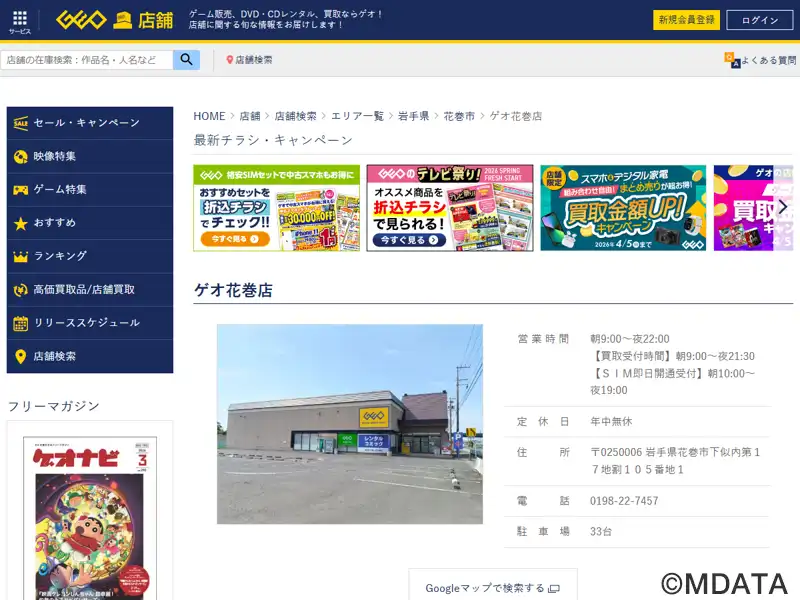
Task: Go to 店舗 breadcrumb
Action: [250, 116]
